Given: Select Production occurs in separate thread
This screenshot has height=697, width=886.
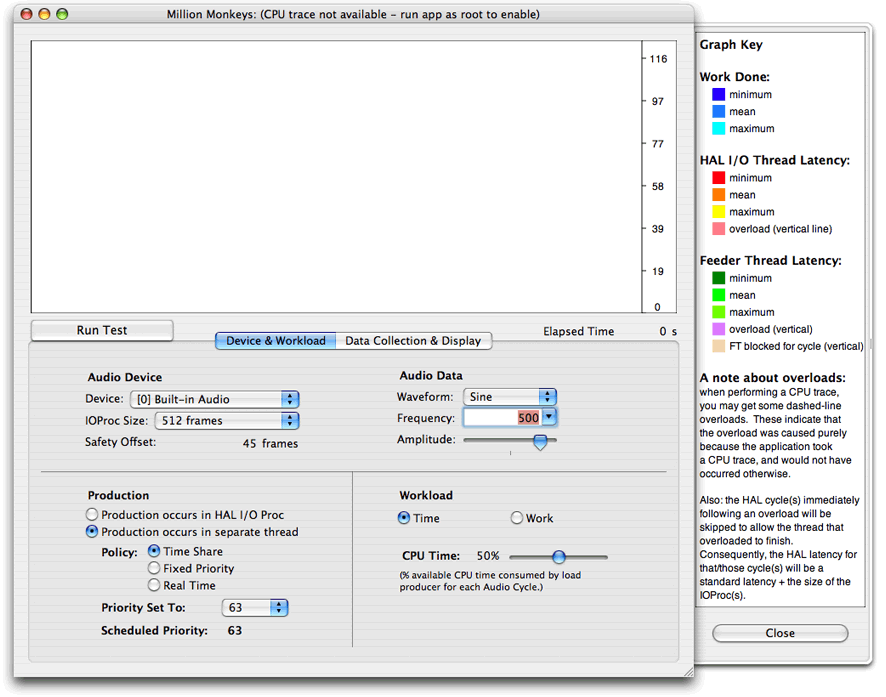Looking at the screenshot, I should point(92,532).
